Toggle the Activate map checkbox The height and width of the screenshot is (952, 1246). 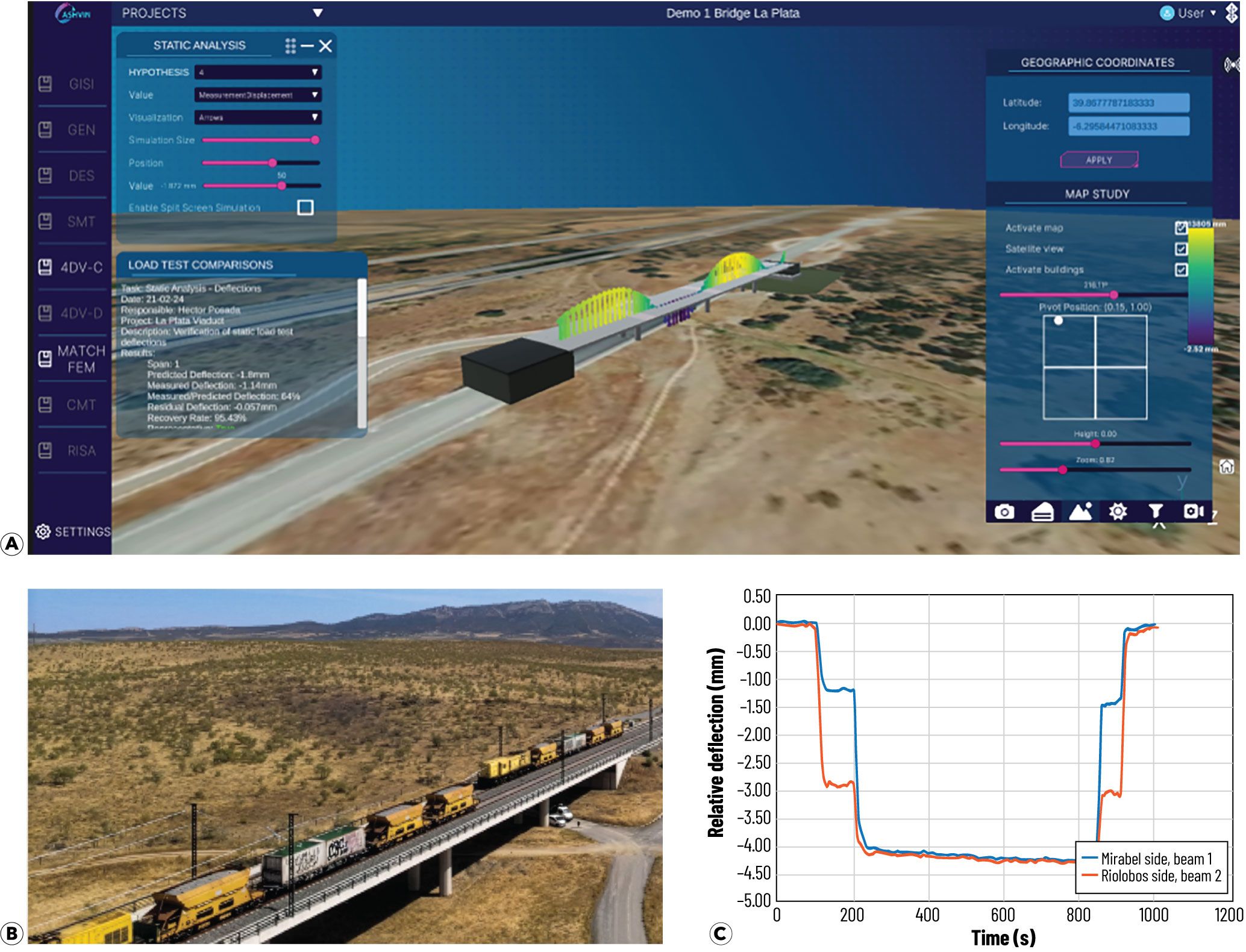click(x=1181, y=228)
